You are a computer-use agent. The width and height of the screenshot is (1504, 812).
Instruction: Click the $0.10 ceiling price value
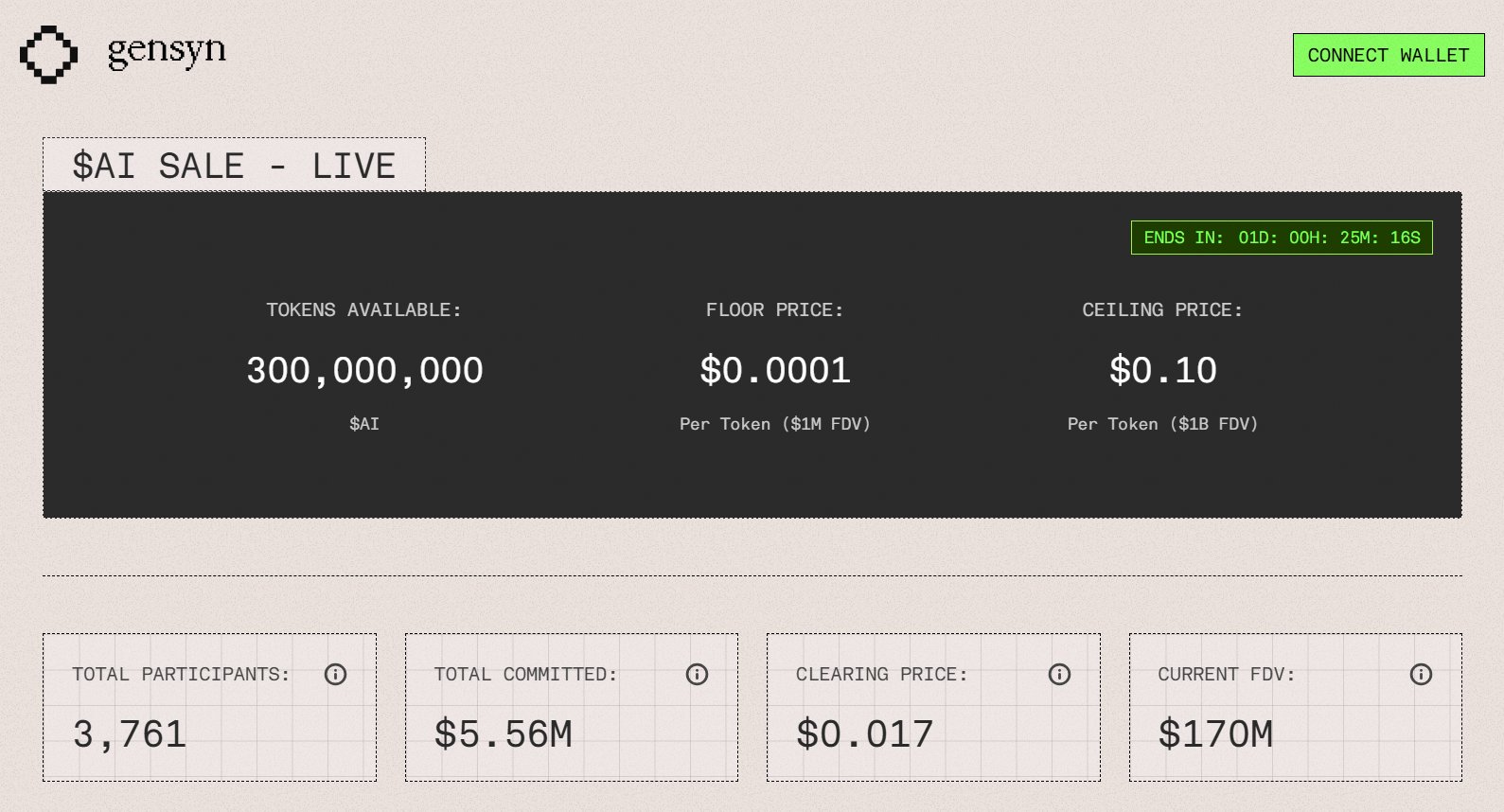pyautogui.click(x=1162, y=370)
